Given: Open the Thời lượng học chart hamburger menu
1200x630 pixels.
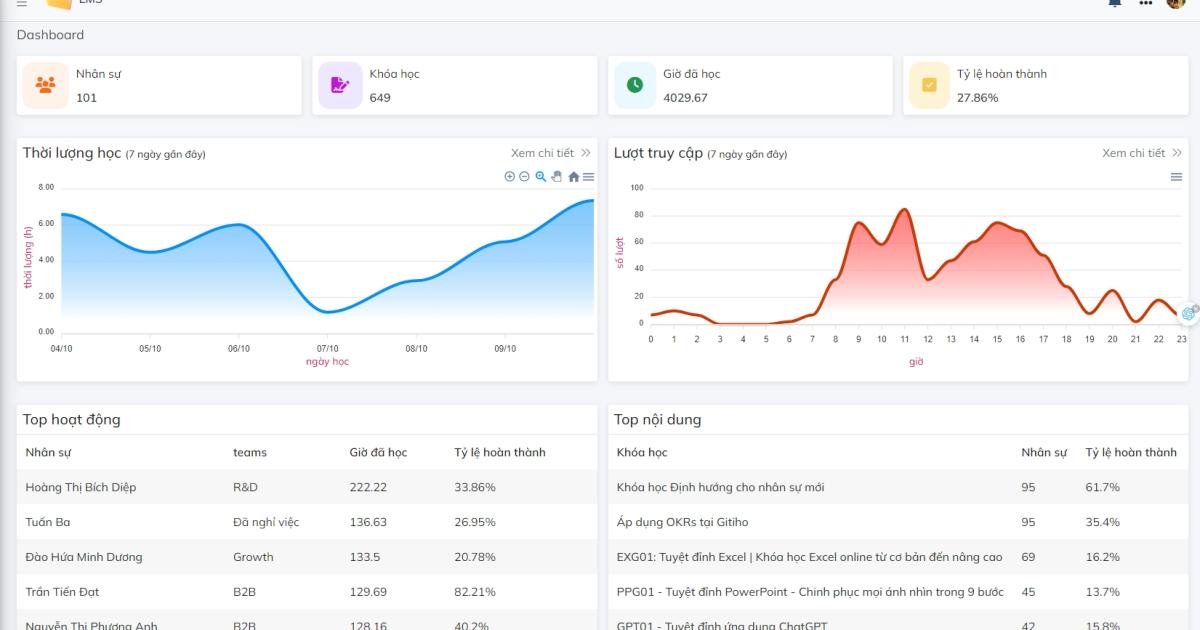Looking at the screenshot, I should (588, 177).
